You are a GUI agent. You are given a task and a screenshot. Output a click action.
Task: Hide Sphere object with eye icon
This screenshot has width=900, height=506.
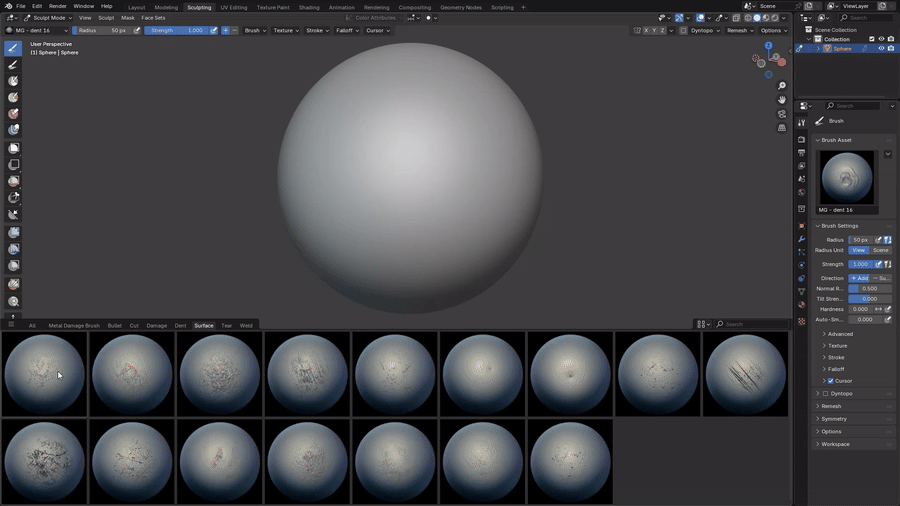(x=881, y=49)
